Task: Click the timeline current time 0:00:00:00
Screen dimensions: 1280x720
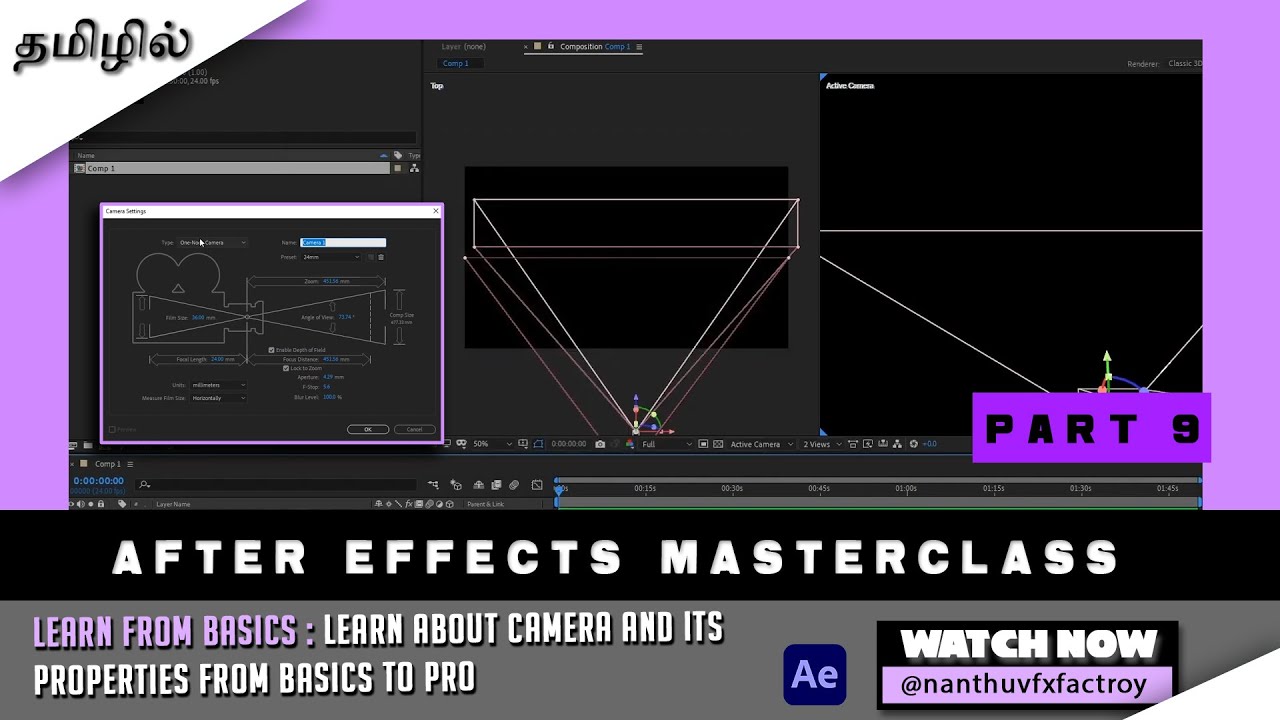Action: pos(98,481)
